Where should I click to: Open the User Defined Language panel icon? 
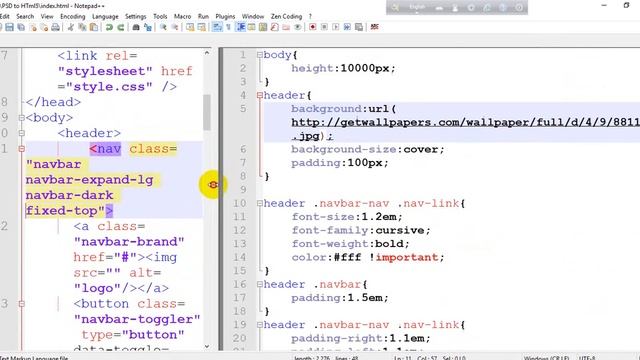pyautogui.click(x=251, y=27)
